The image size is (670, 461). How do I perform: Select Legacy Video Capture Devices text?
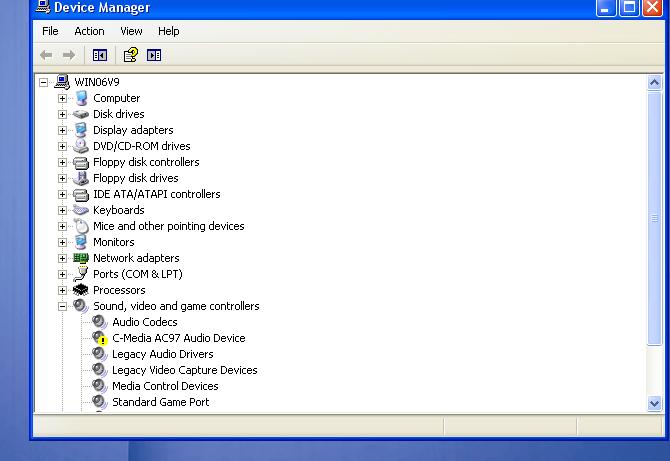185,370
